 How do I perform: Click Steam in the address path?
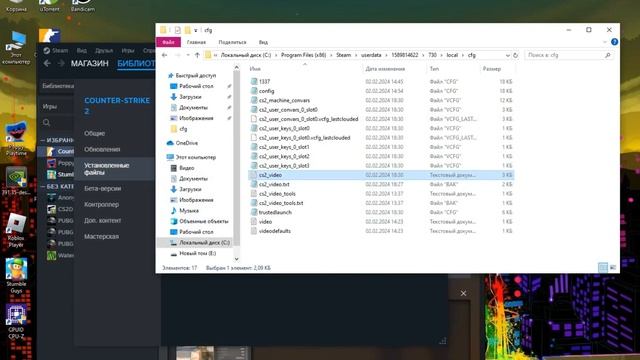pos(343,55)
